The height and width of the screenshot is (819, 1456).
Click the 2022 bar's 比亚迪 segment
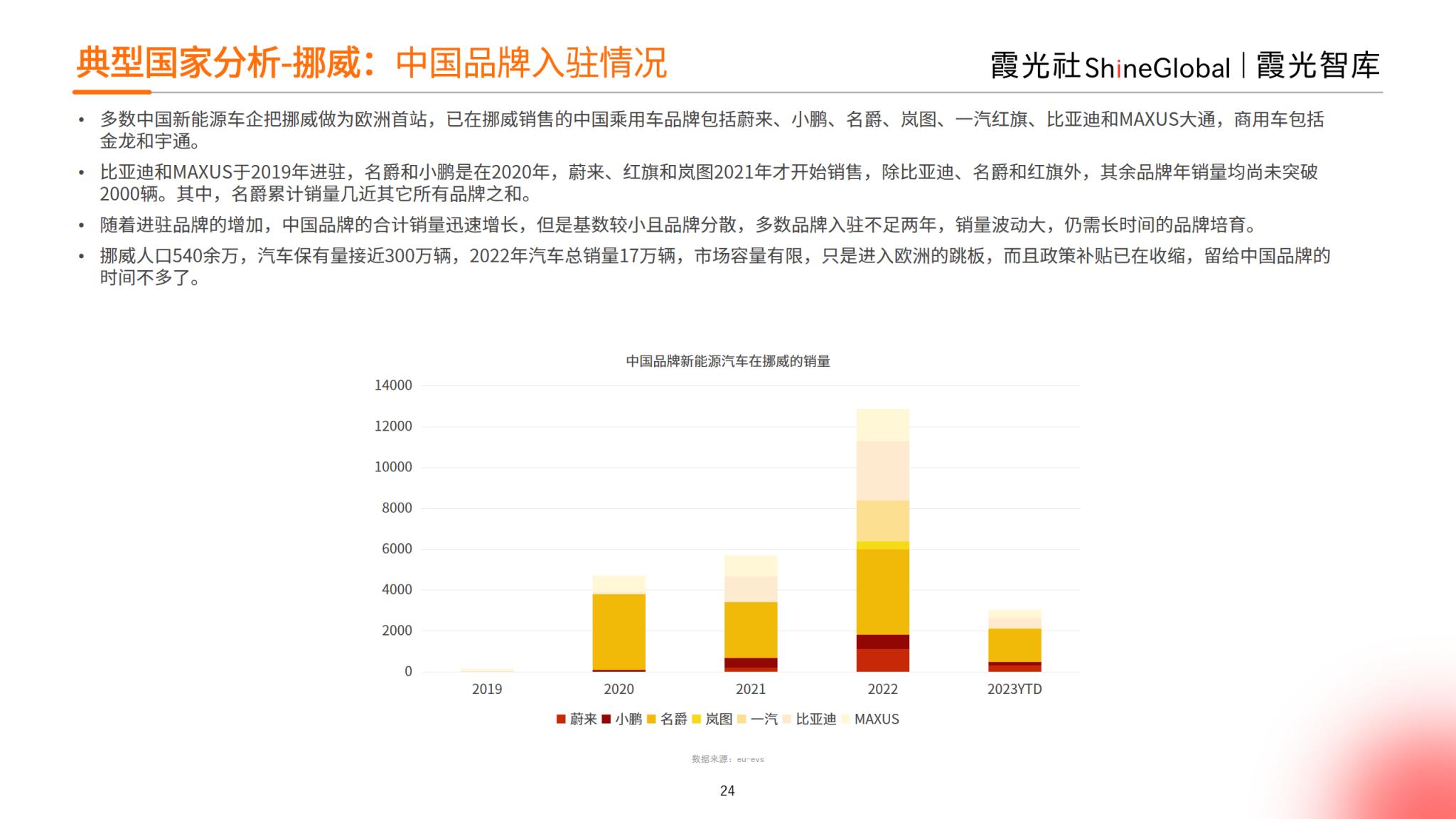coord(882,471)
